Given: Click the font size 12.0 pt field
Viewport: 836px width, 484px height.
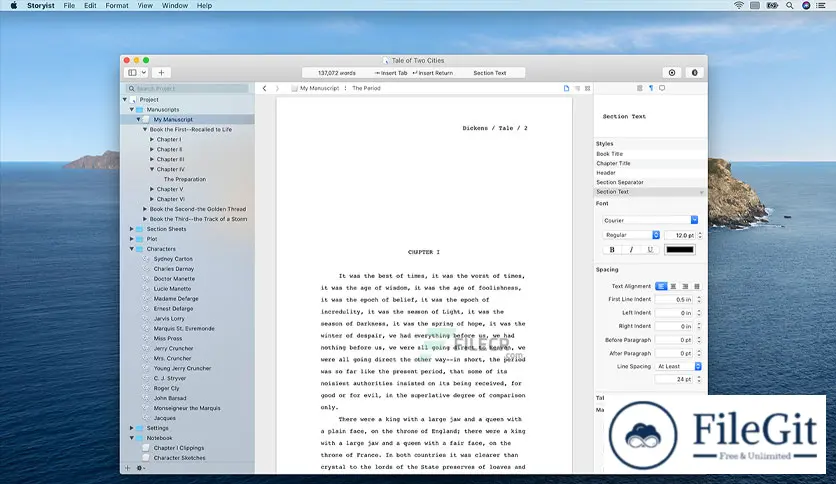Looking at the screenshot, I should 680,235.
